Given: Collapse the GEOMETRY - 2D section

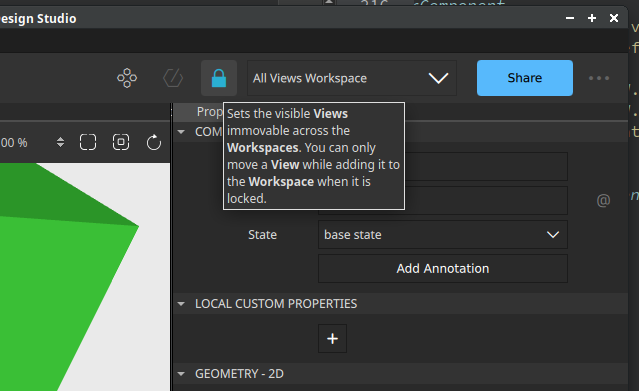Looking at the screenshot, I should pos(181,373).
